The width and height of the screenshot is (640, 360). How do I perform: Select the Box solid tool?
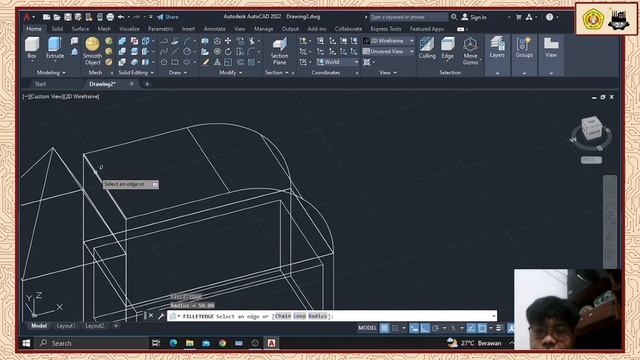[32, 48]
